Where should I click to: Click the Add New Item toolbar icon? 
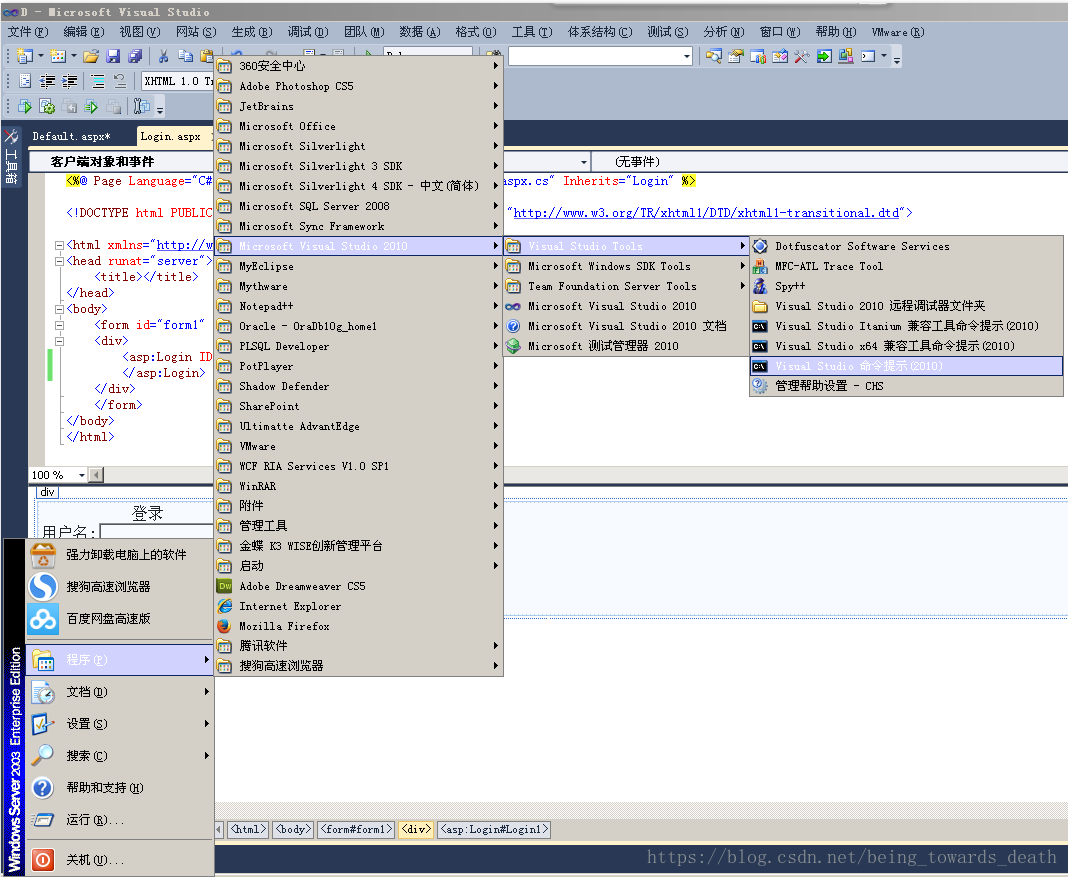pos(58,56)
